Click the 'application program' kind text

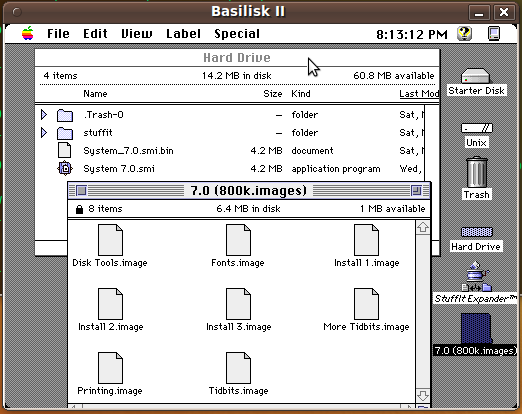pyautogui.click(x=336, y=169)
